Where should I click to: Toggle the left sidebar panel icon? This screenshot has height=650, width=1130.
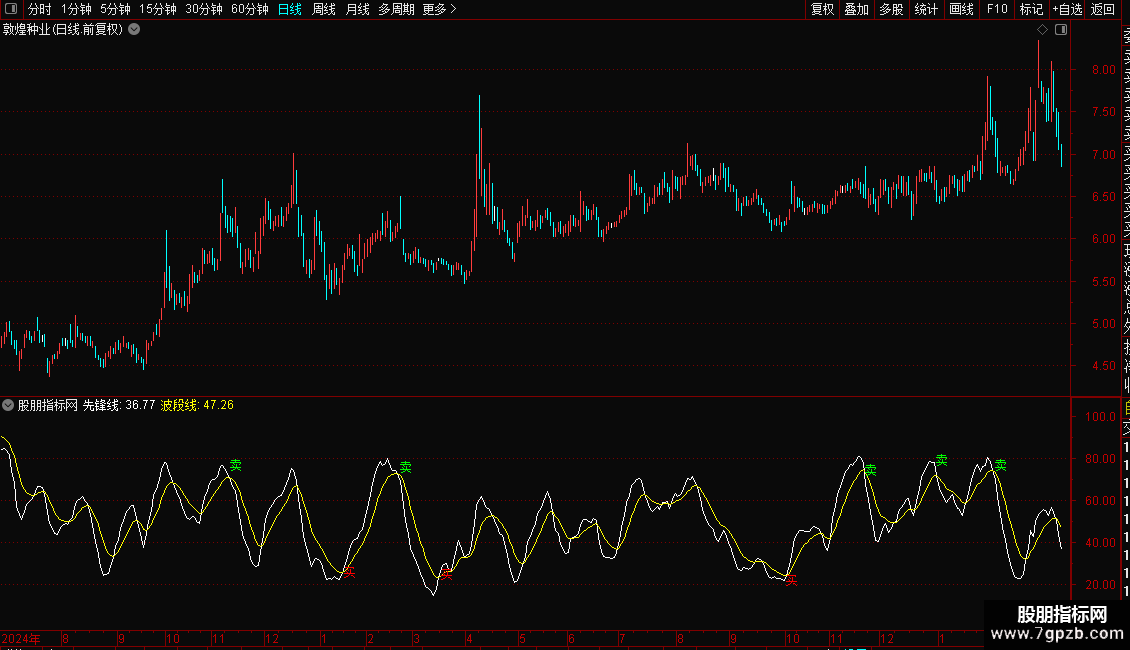click(x=11, y=9)
